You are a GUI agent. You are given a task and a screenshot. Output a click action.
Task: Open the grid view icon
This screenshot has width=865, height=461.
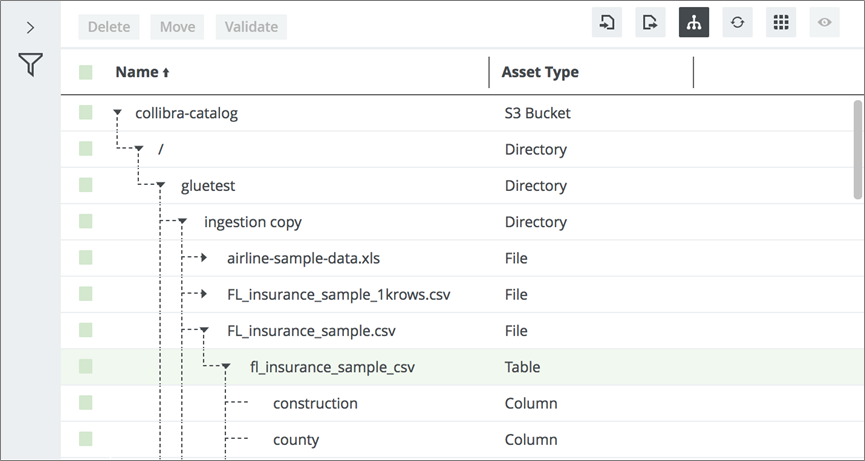(x=781, y=23)
